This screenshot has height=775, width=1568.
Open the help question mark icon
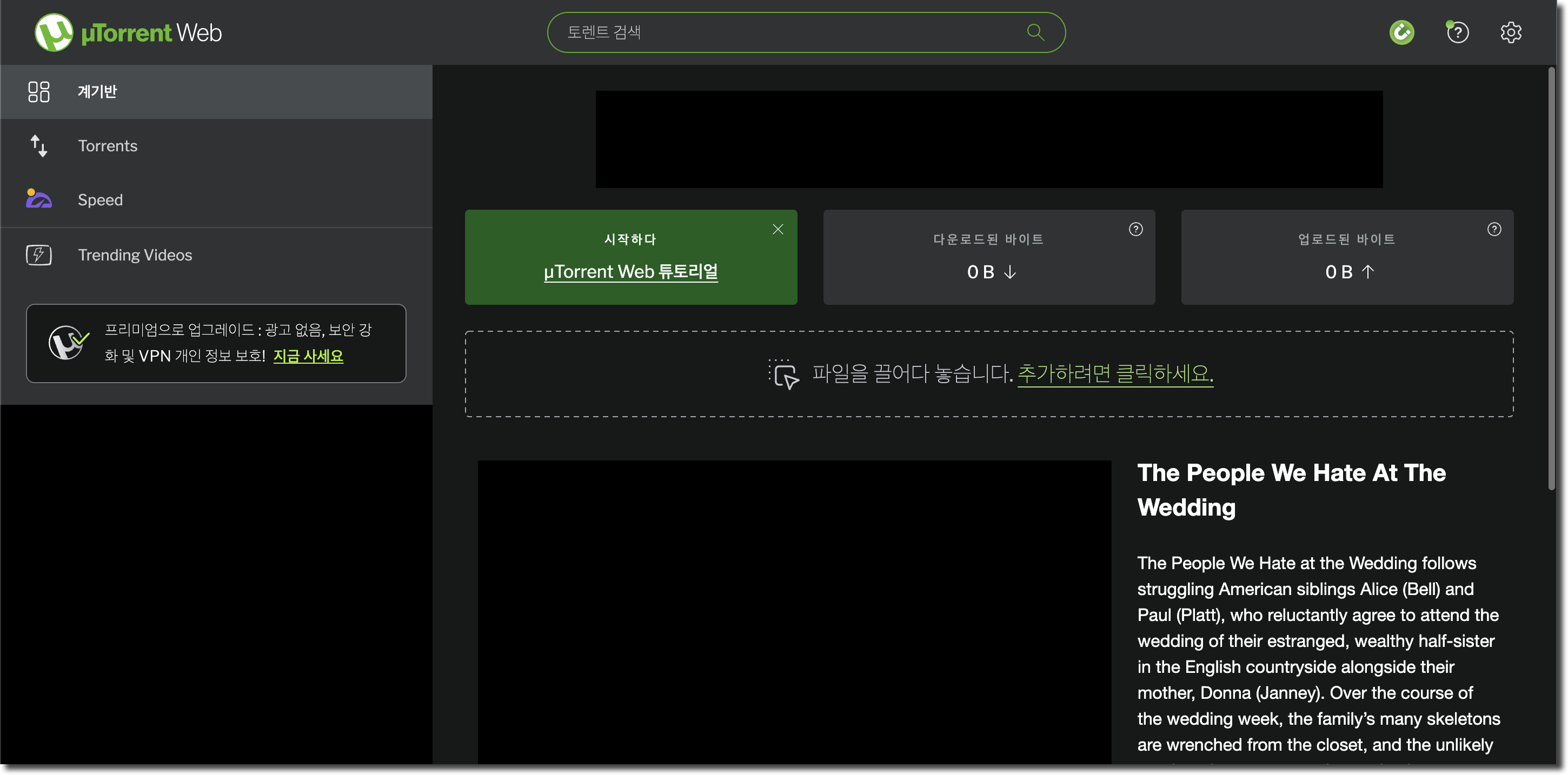1457,32
